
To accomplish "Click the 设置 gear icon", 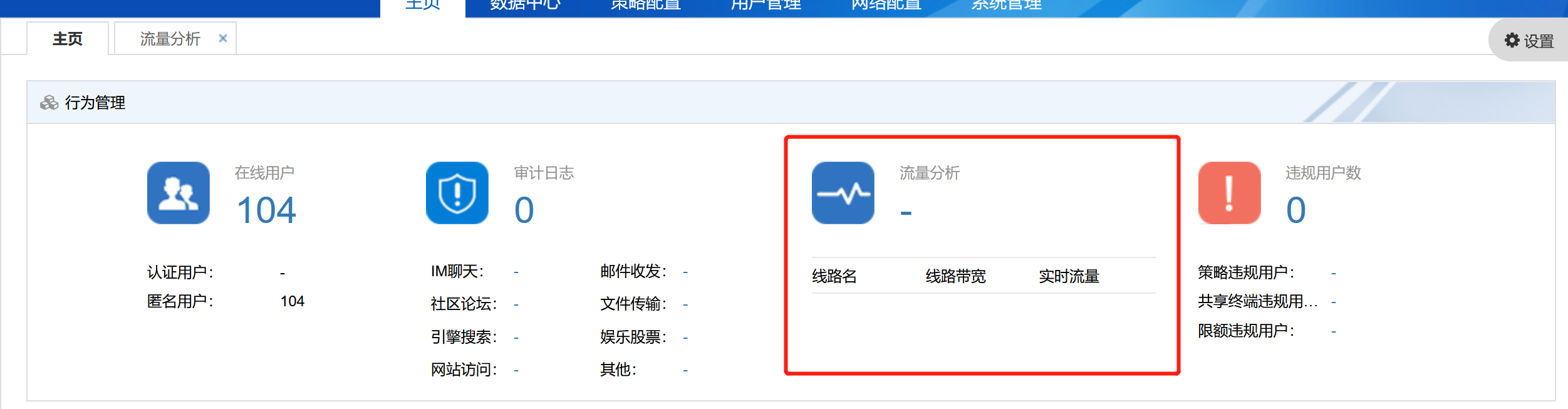I will point(1512,40).
